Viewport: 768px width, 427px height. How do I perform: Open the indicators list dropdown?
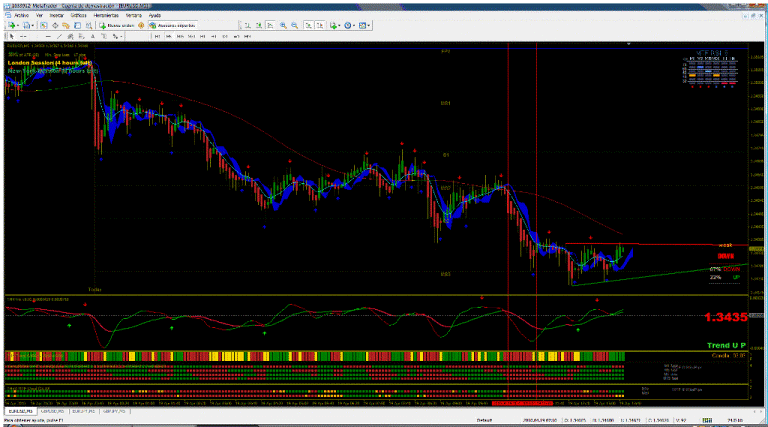click(x=340, y=26)
